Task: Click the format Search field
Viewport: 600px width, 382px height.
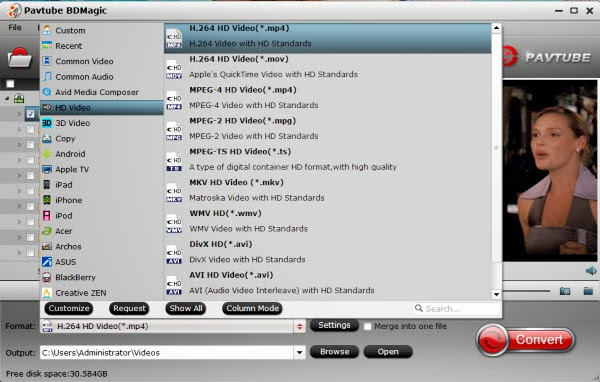Action: pyautogui.click(x=457, y=309)
